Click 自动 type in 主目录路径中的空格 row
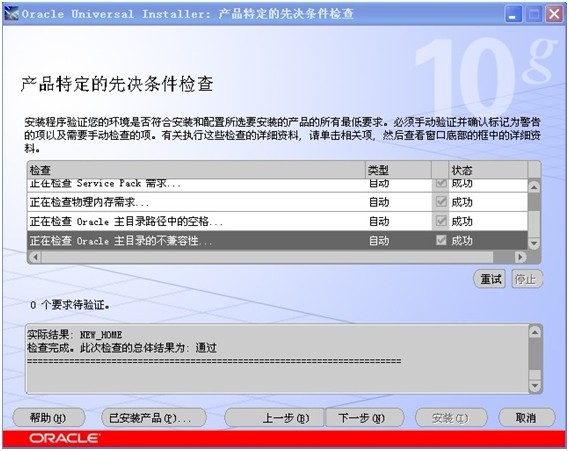This screenshot has height=451, width=569. (x=379, y=221)
